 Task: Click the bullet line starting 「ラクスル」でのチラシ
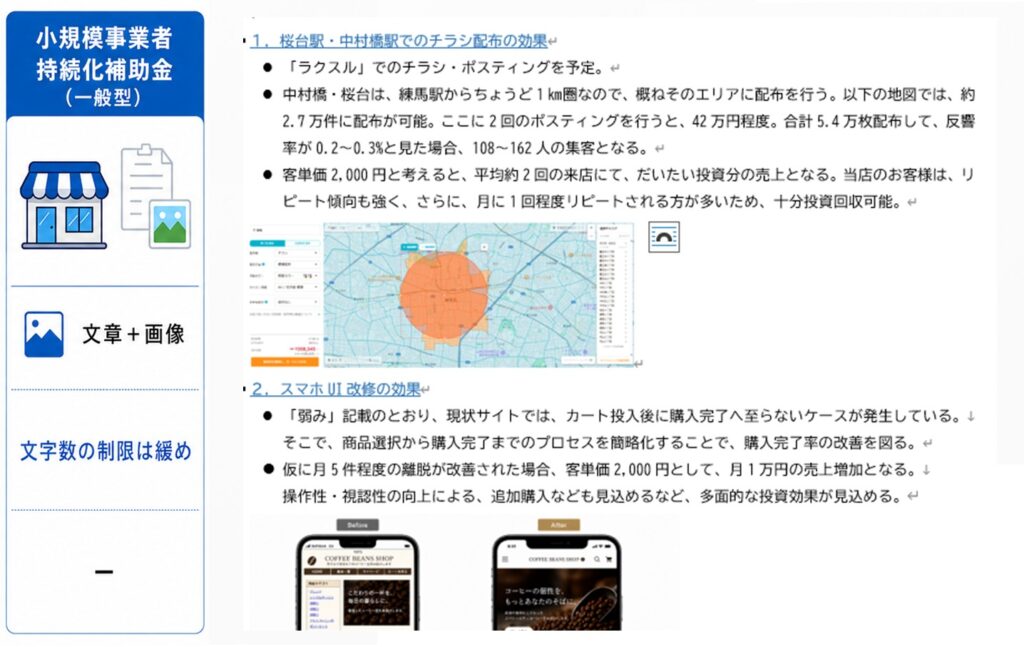tap(443, 67)
